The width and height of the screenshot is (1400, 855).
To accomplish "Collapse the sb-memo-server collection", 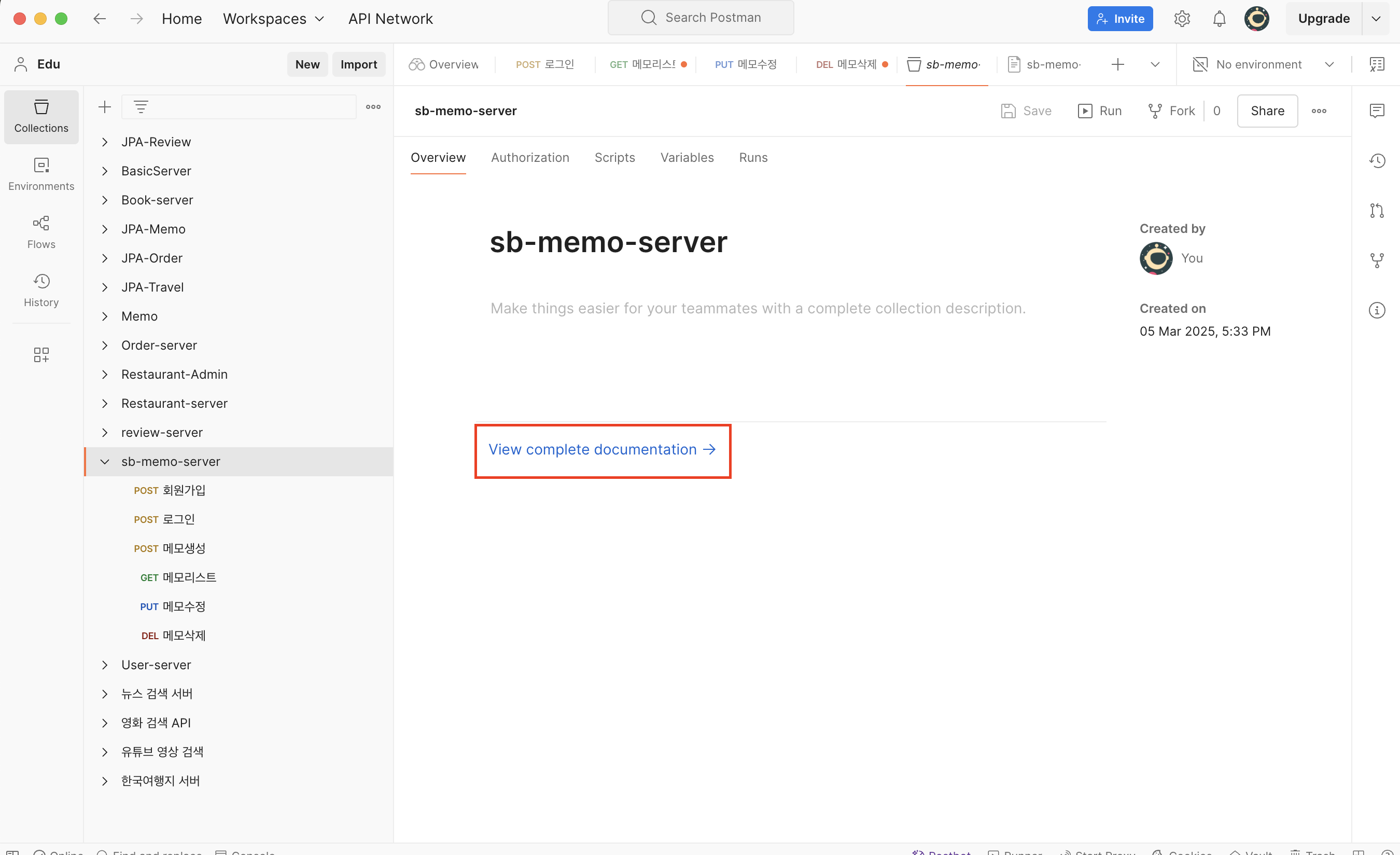I will point(105,462).
